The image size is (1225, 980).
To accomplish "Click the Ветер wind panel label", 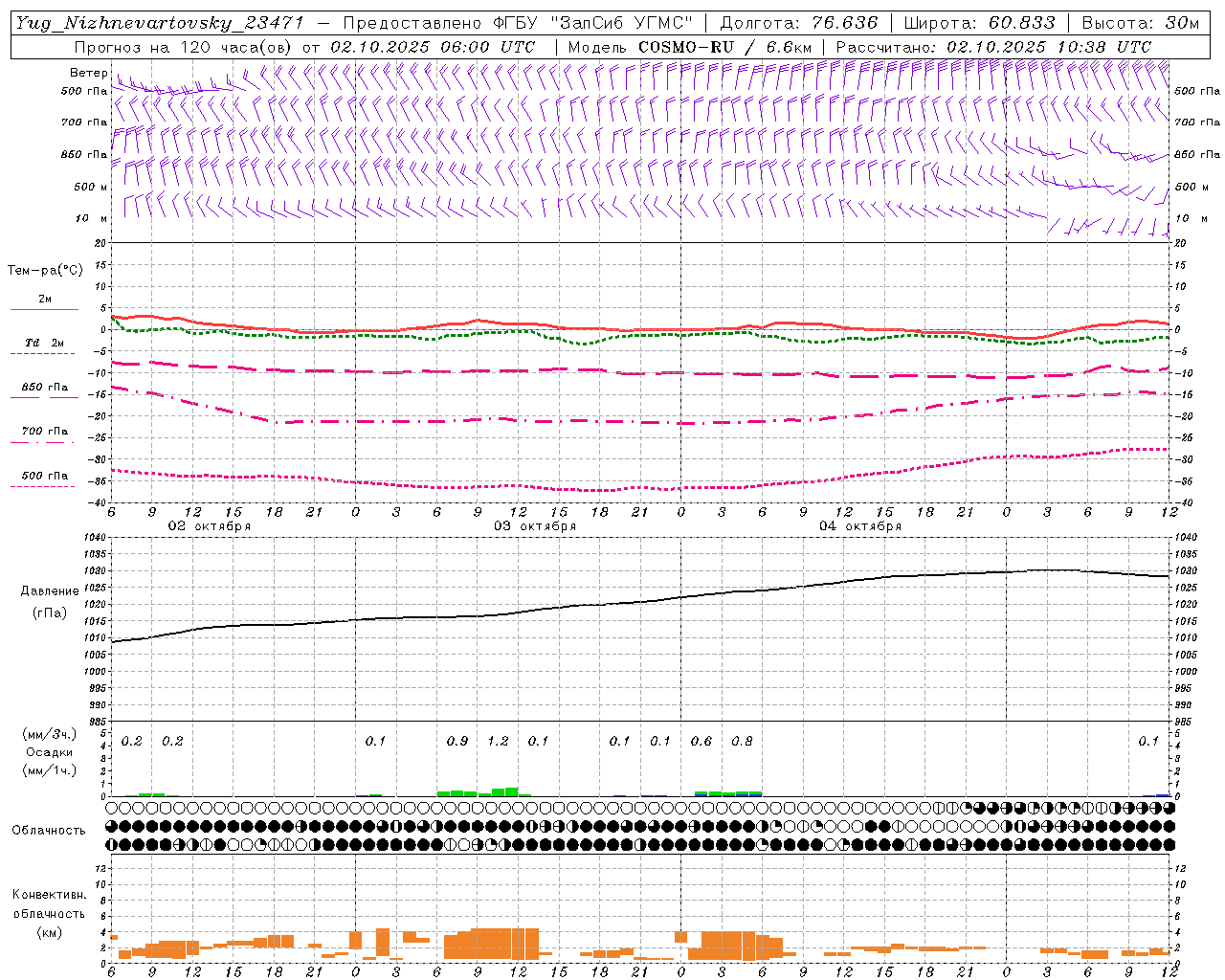I will (89, 73).
